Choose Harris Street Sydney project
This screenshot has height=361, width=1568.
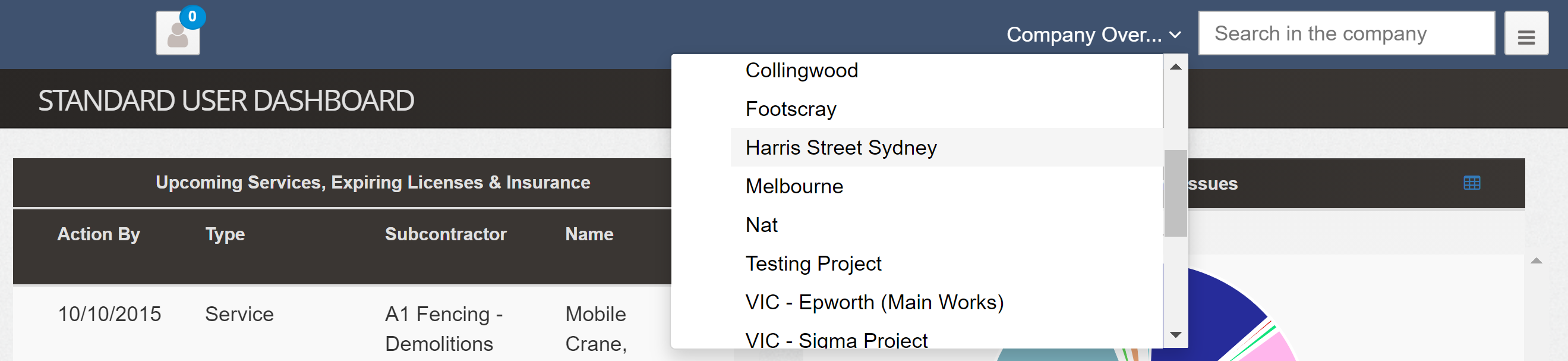[841, 148]
